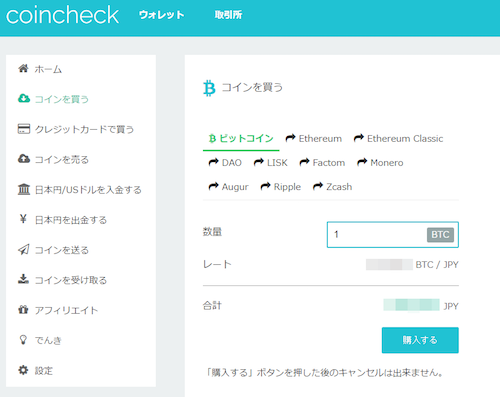
Task: Click the arrow icon beside DAO
Action: [x=213, y=162]
